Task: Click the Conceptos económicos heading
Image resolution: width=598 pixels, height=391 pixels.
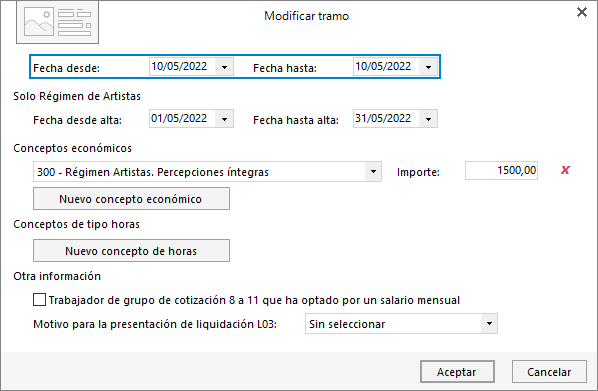Action: click(x=72, y=148)
